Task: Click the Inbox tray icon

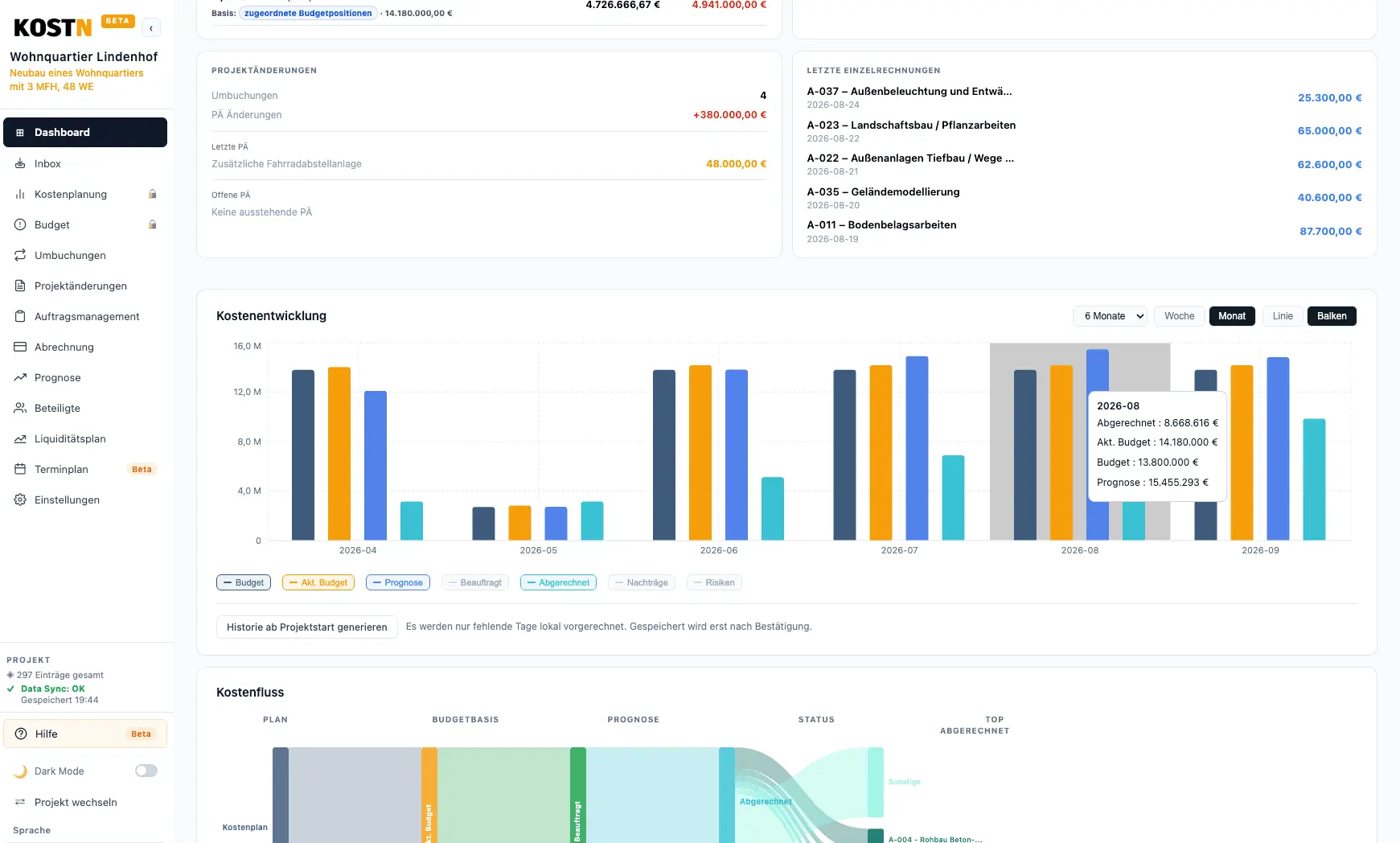Action: 20,163
